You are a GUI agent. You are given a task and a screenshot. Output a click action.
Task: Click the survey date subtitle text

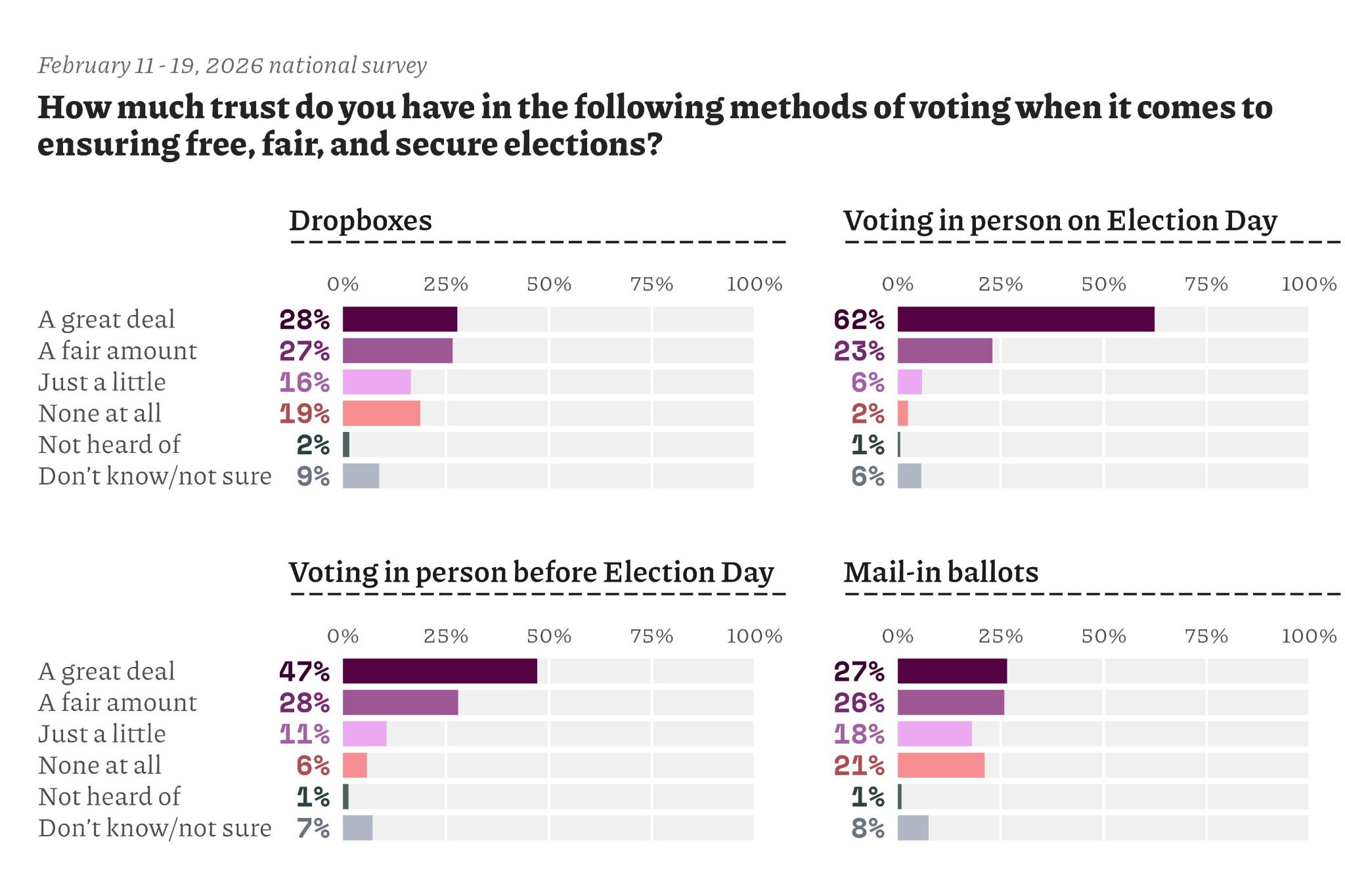coord(232,66)
